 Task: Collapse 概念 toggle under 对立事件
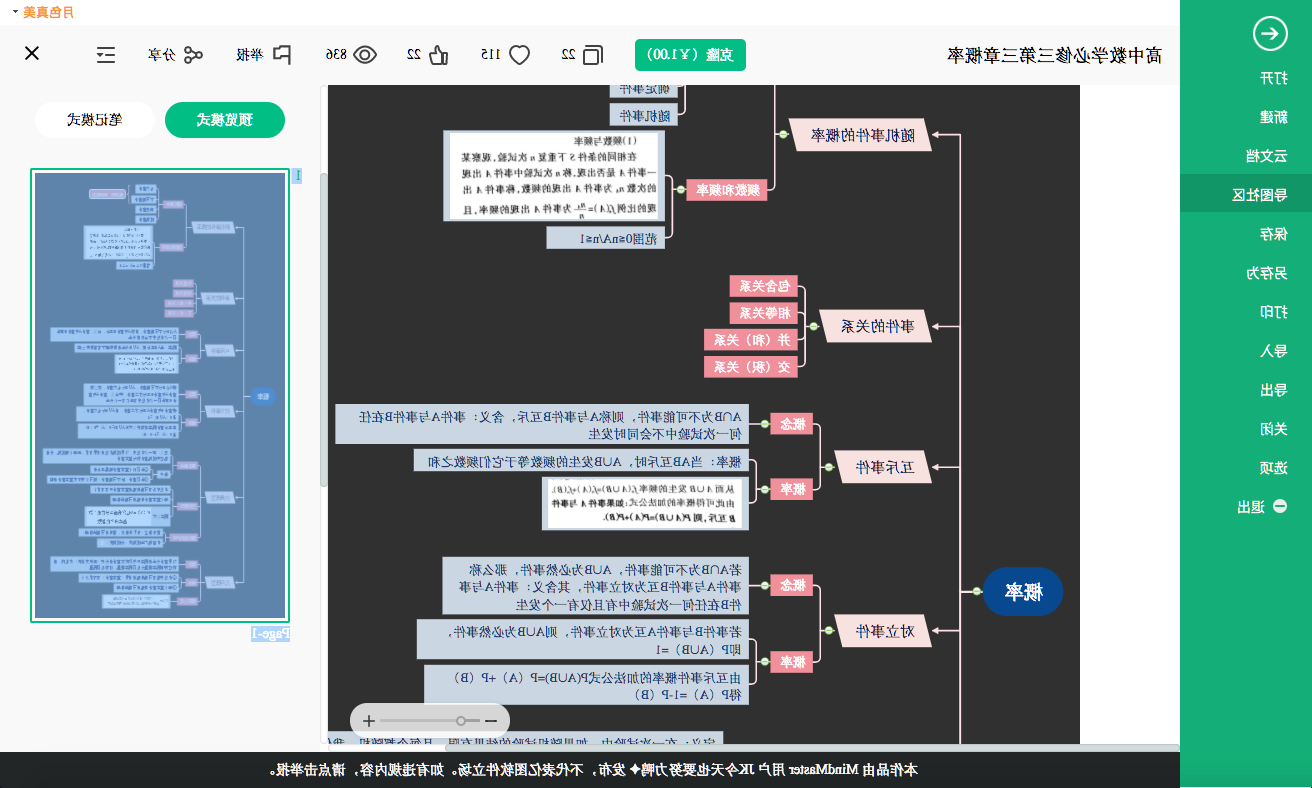(x=765, y=585)
